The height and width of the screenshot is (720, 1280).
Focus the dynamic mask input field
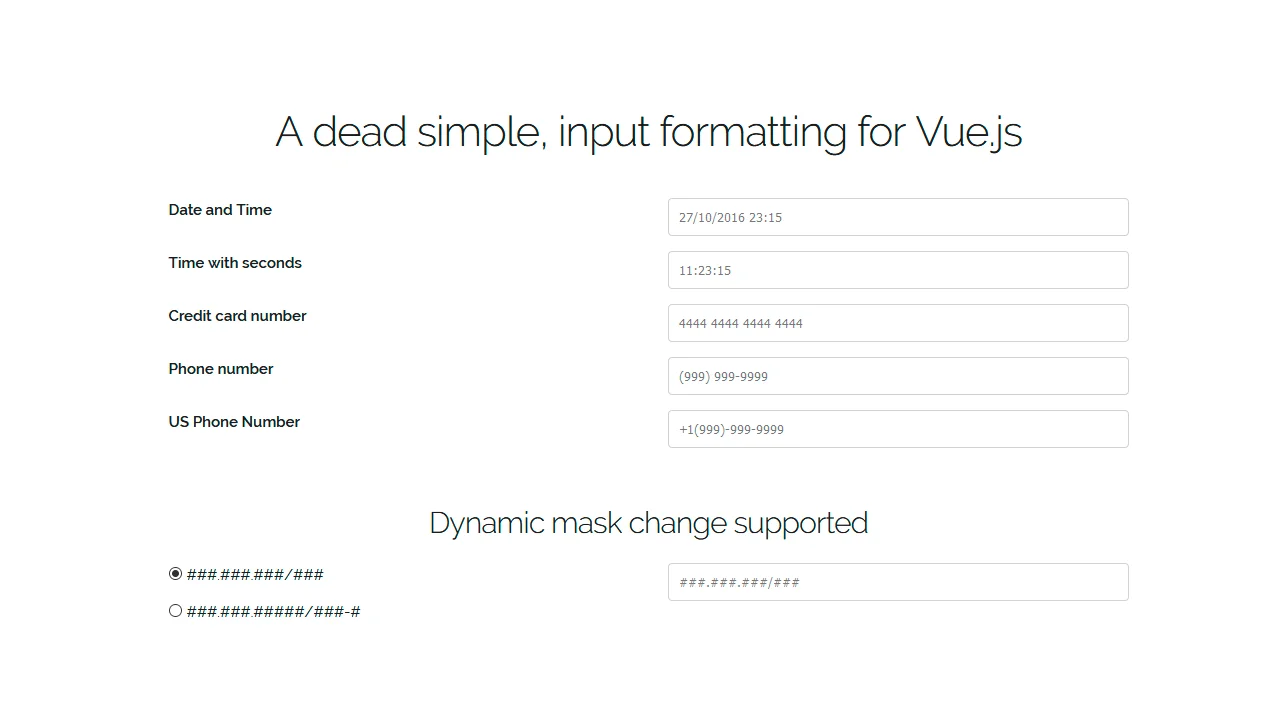(x=897, y=582)
